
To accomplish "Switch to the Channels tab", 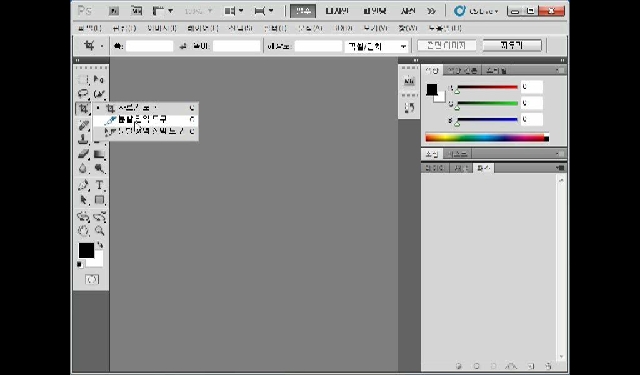I will [x=461, y=168].
